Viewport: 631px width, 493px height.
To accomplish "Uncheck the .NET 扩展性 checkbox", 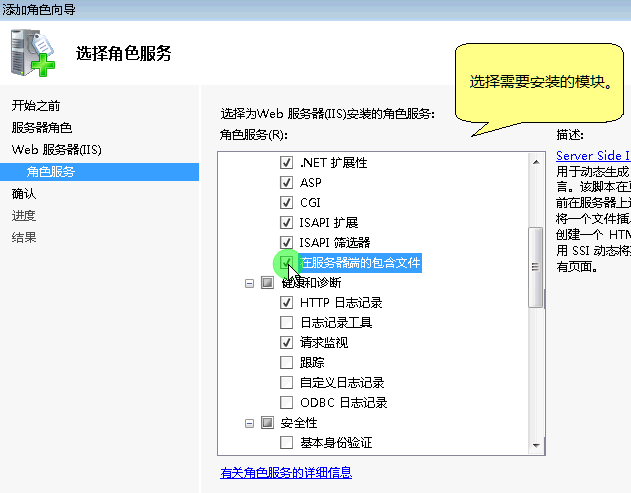I will (287, 163).
